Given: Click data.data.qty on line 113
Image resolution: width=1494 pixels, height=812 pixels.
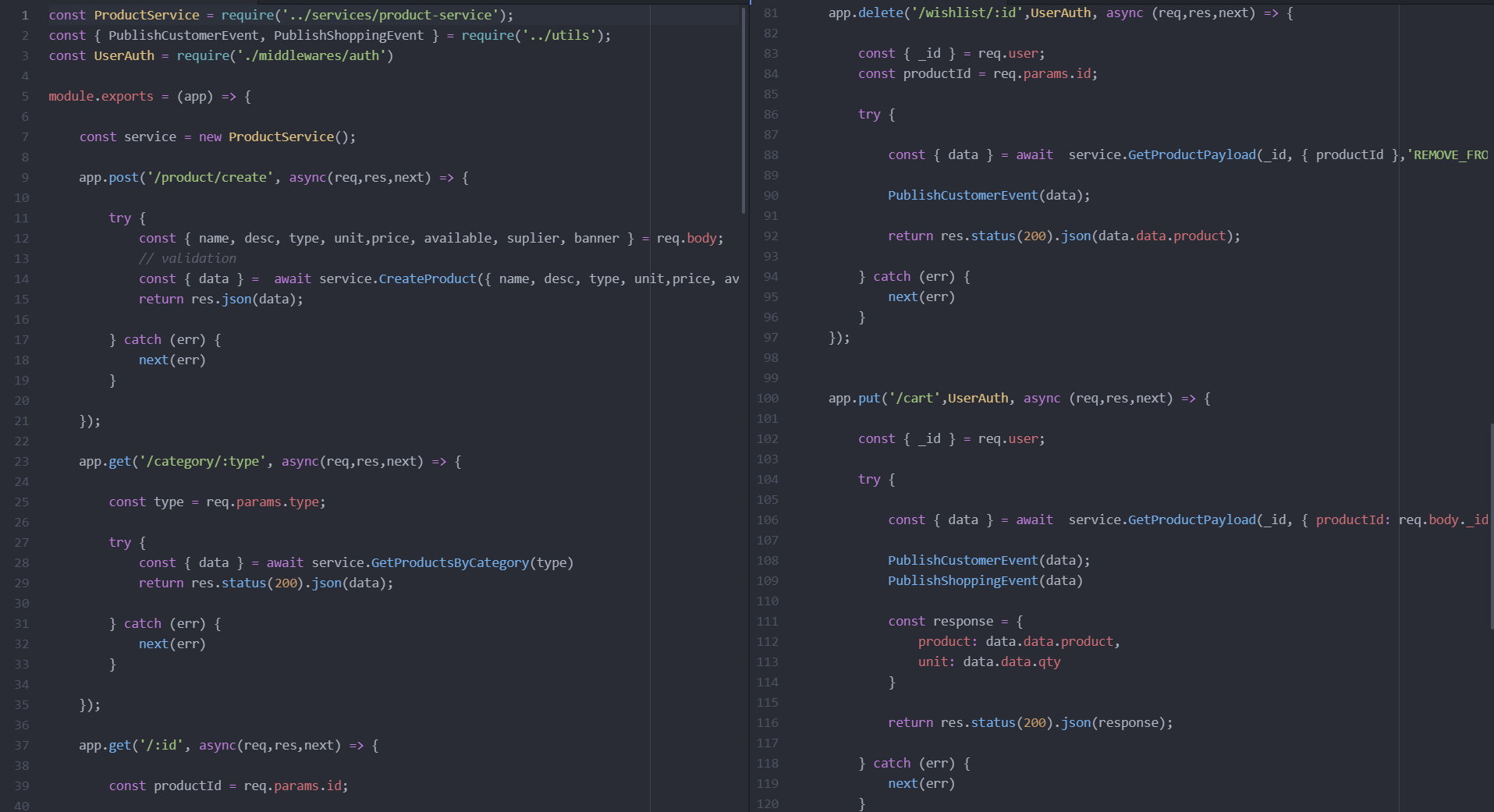Looking at the screenshot, I should pyautogui.click(x=1012, y=661).
